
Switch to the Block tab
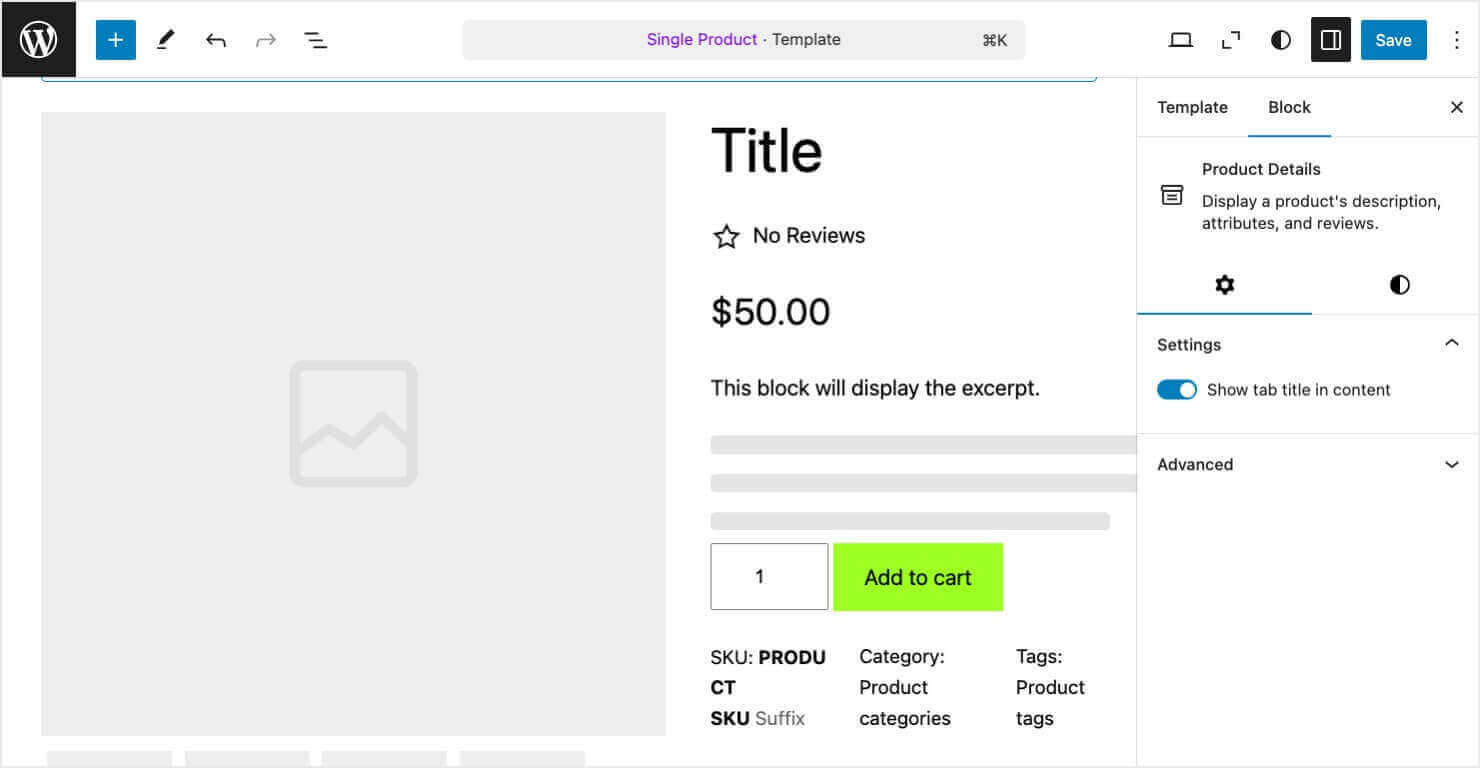click(1289, 107)
